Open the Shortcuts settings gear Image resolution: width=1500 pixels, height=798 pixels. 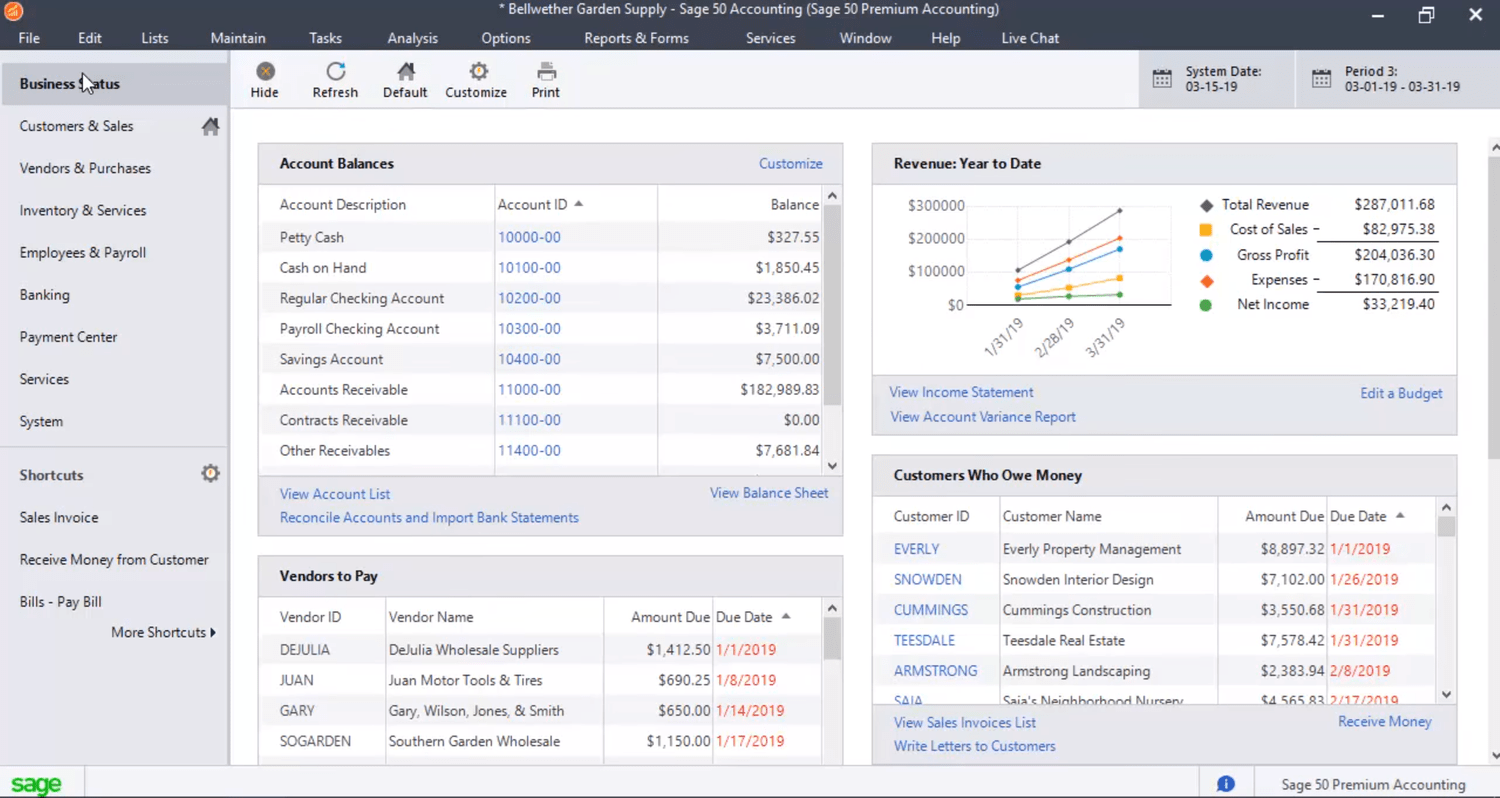(x=210, y=472)
